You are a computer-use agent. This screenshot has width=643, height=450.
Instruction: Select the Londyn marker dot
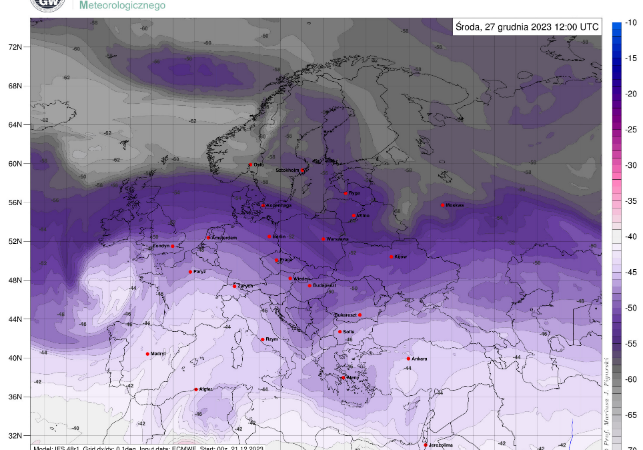172,246
